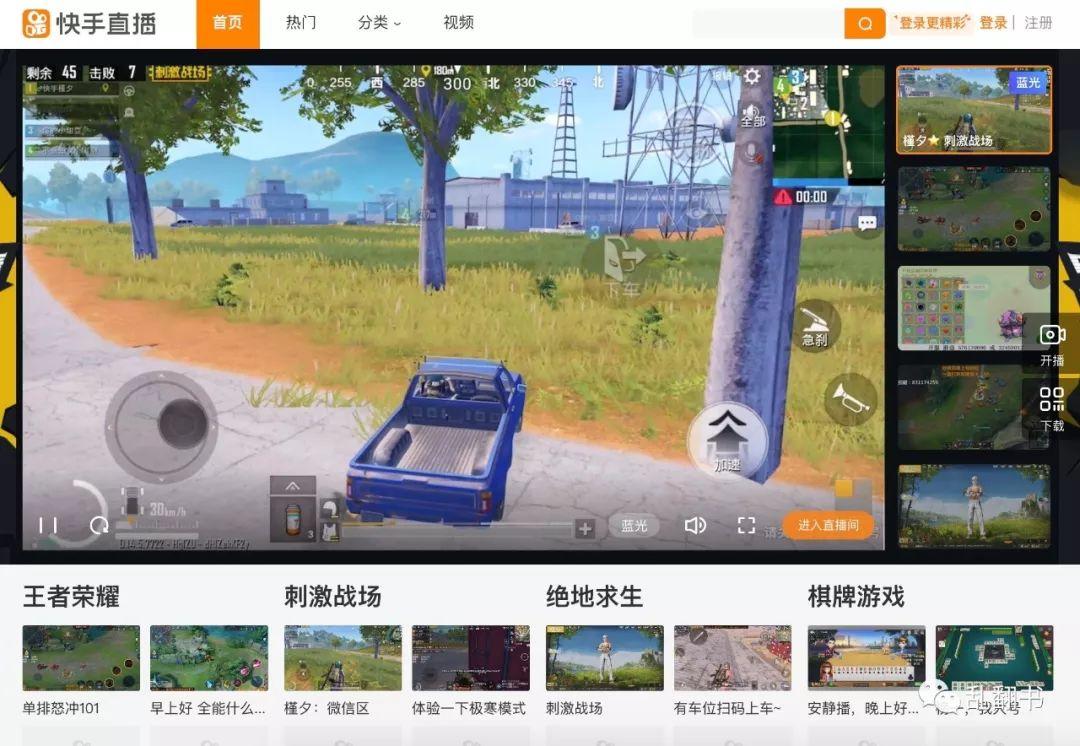Open the 王者荣耀 category heading

point(71,597)
